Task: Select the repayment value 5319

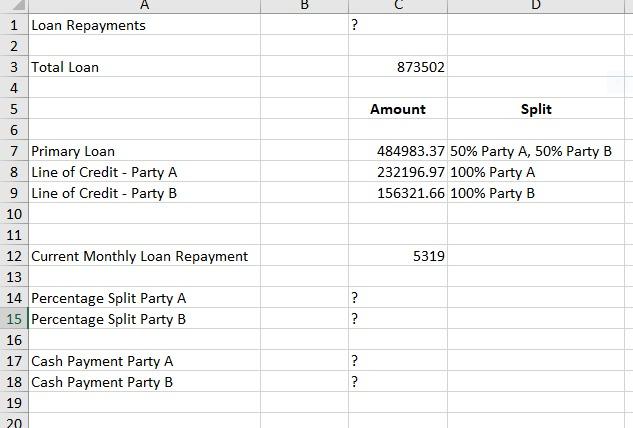Action: point(429,256)
